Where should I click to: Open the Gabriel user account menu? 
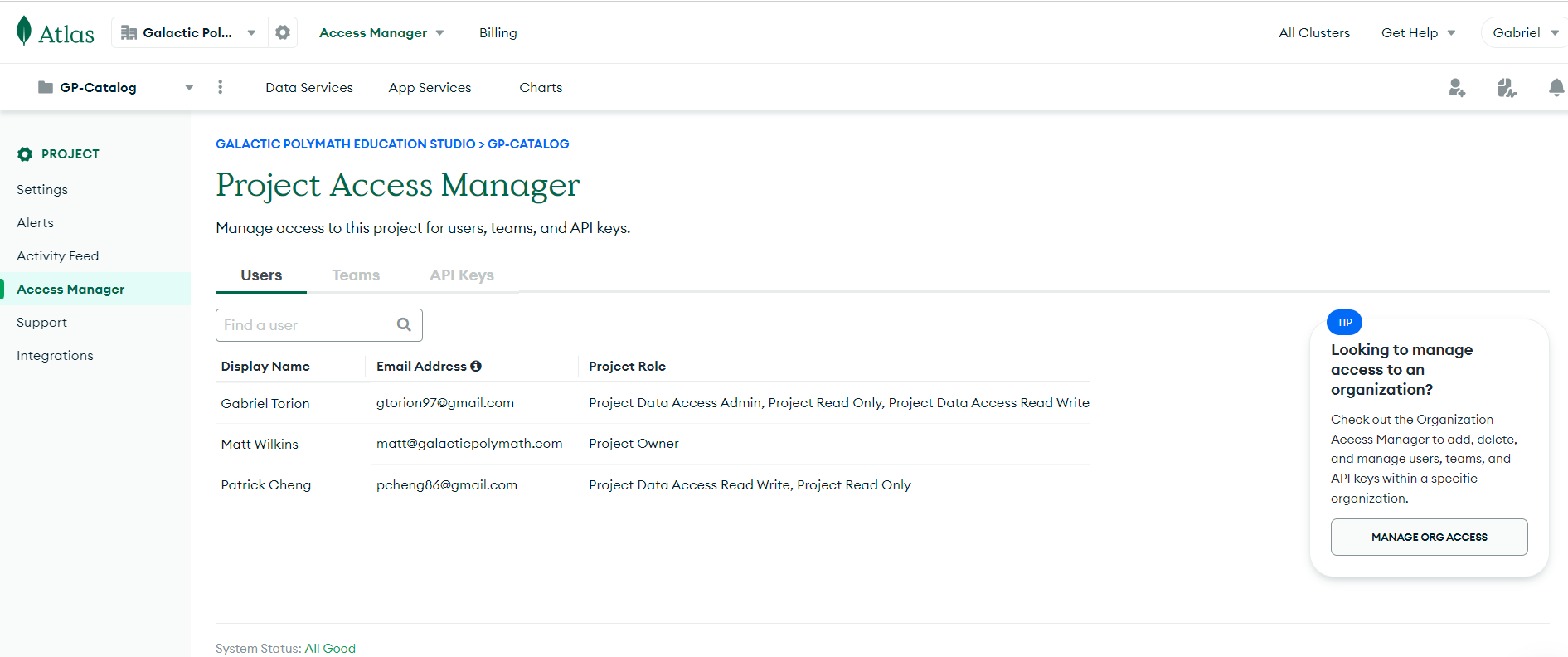click(x=1525, y=33)
